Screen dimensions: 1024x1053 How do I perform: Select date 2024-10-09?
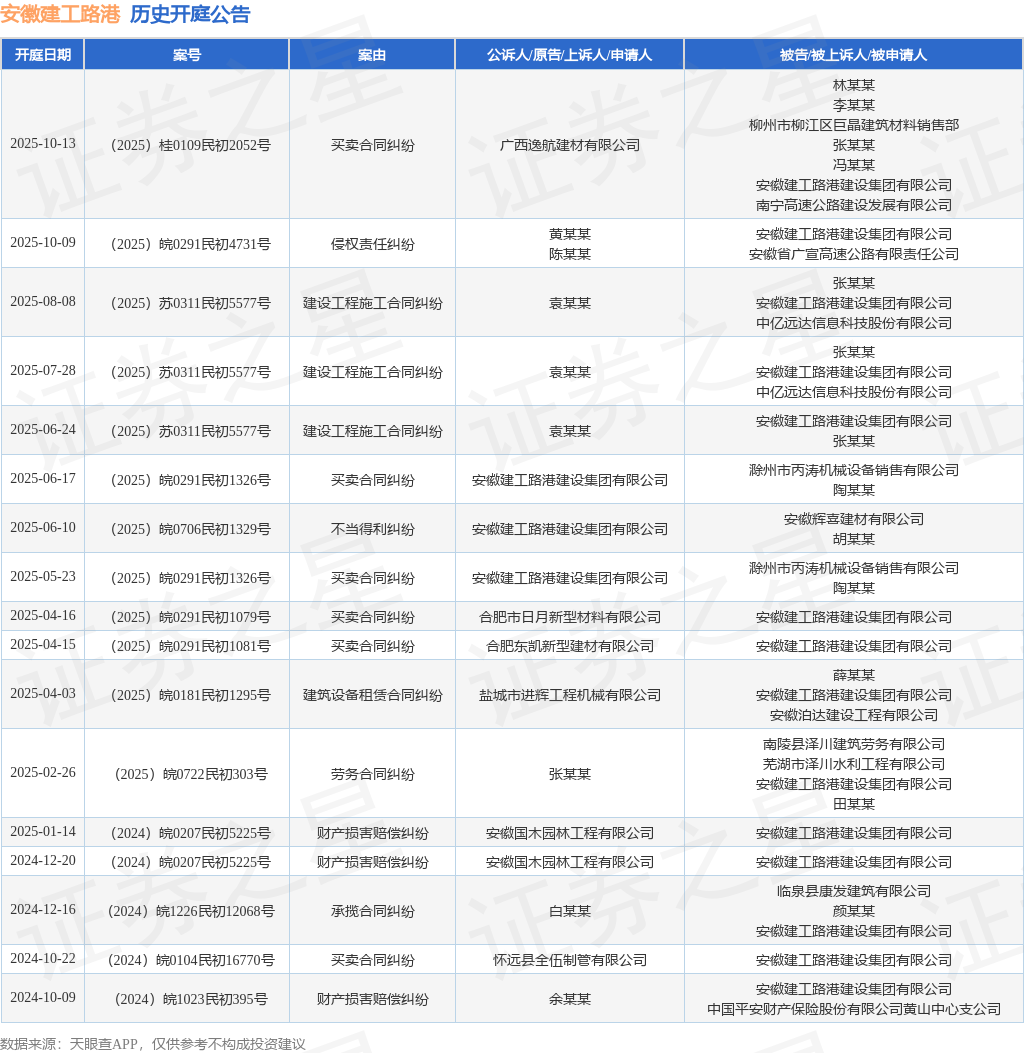tap(43, 998)
